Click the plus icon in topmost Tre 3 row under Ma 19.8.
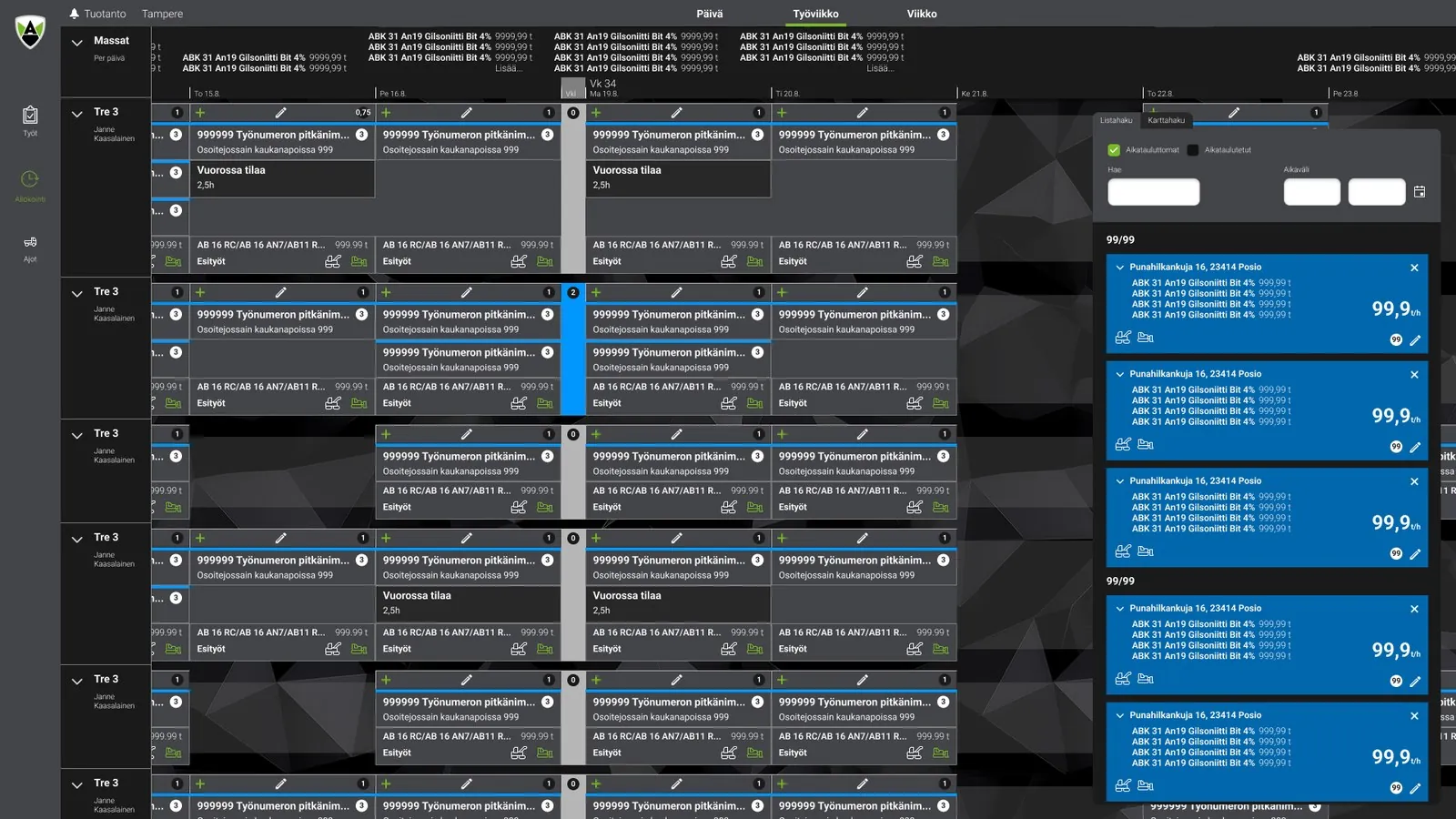The width and height of the screenshot is (1456, 819). (596, 113)
